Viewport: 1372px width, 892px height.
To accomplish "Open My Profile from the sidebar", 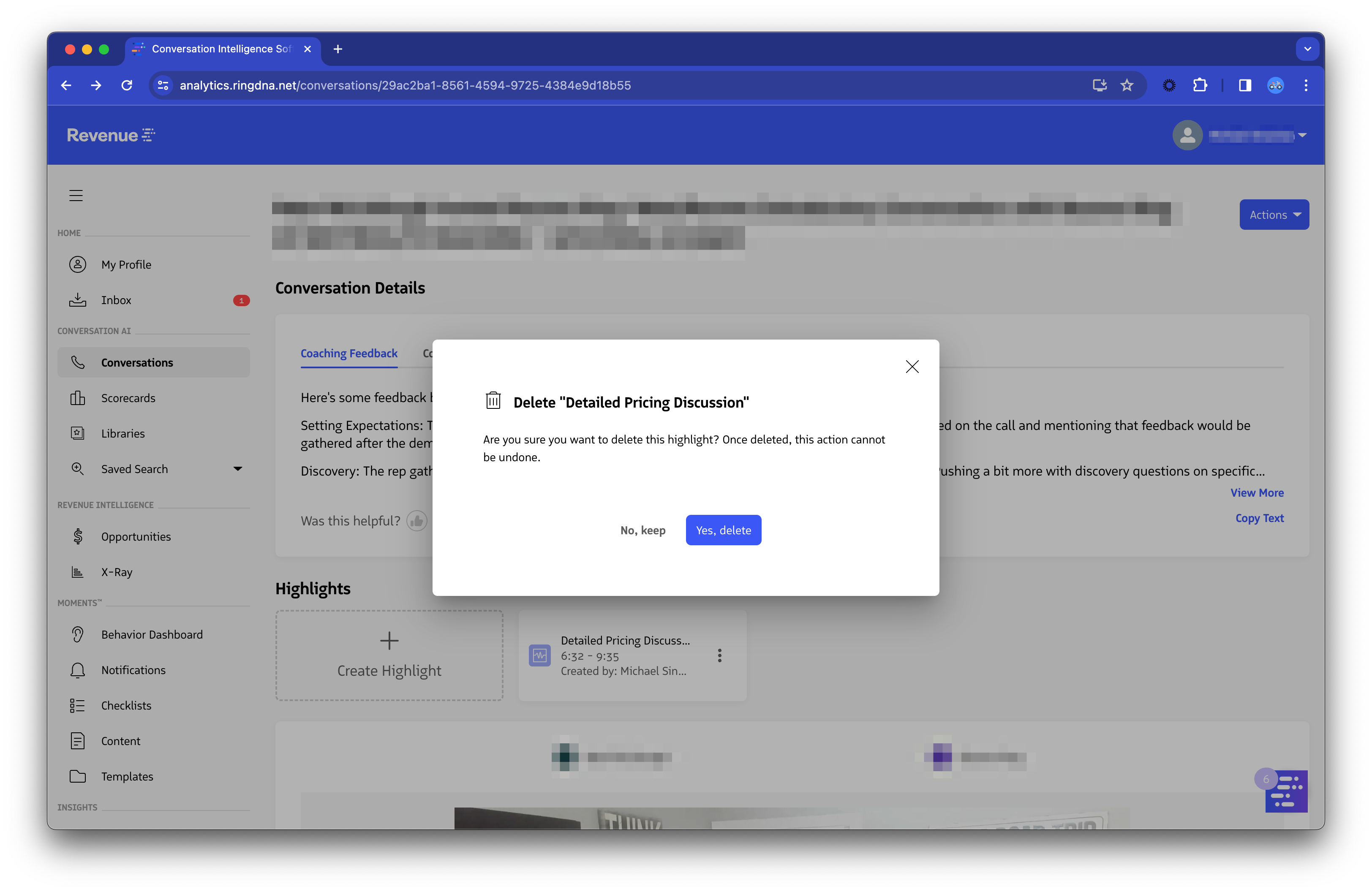I will coord(126,264).
